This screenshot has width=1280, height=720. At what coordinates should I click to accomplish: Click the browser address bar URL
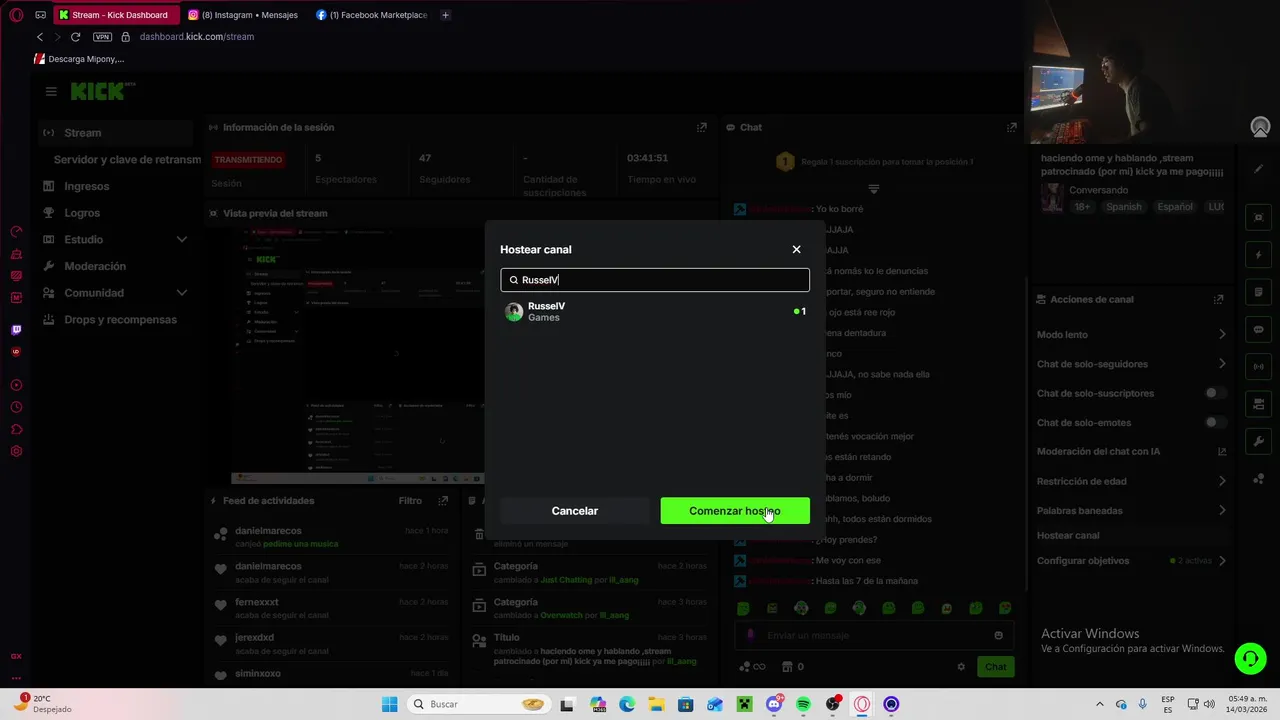pos(197,37)
